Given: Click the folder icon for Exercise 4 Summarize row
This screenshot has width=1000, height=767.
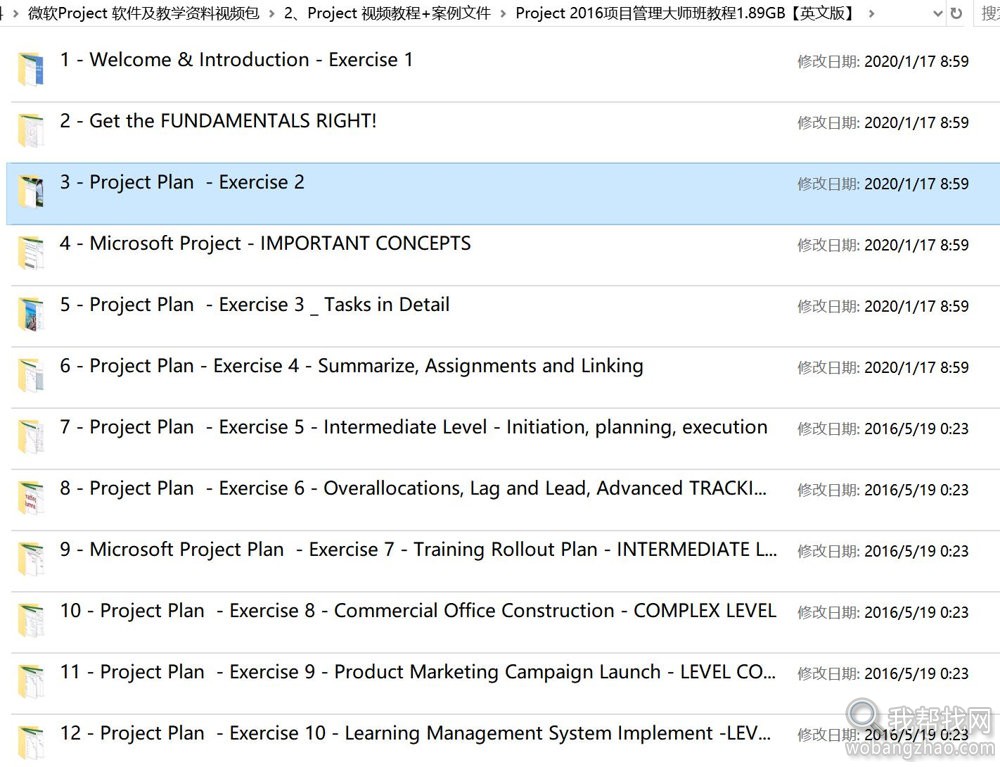Looking at the screenshot, I should pyautogui.click(x=31, y=376).
